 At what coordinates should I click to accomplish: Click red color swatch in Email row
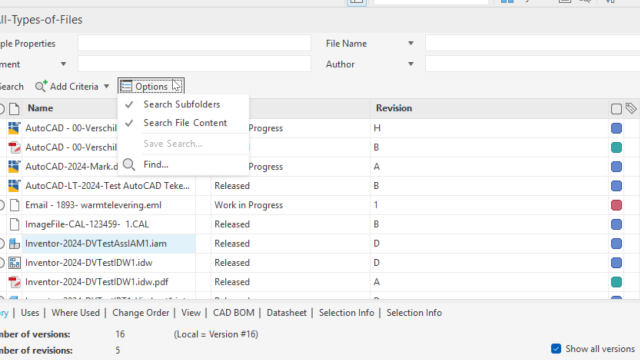(616, 205)
